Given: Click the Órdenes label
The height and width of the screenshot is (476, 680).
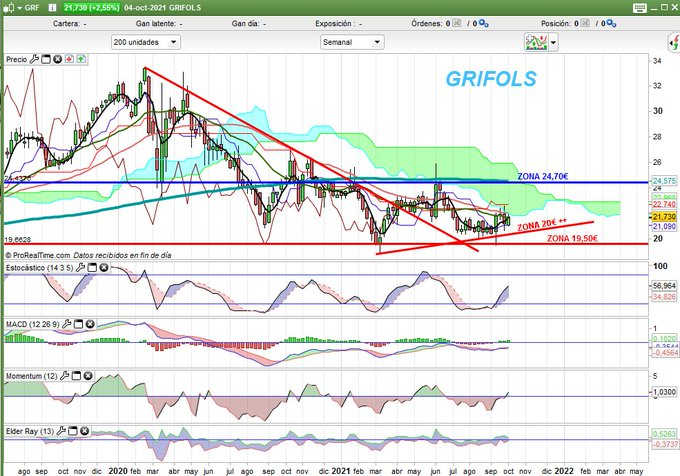Looking at the screenshot, I should point(427,23).
